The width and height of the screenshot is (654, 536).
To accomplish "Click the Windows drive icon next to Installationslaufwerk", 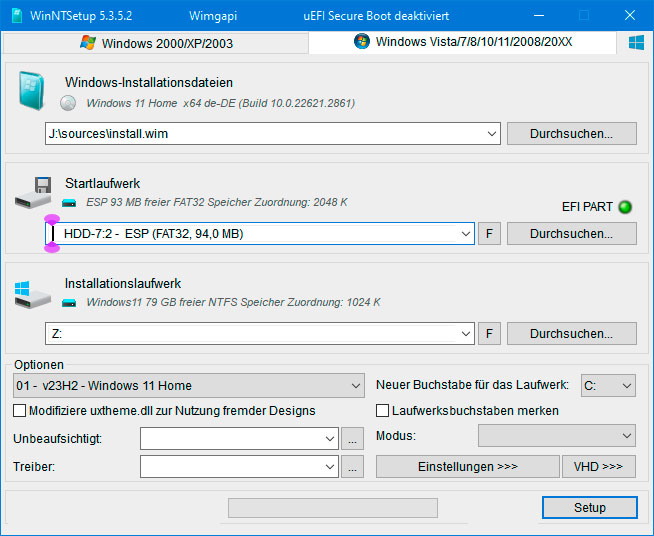I will pyautogui.click(x=33, y=294).
